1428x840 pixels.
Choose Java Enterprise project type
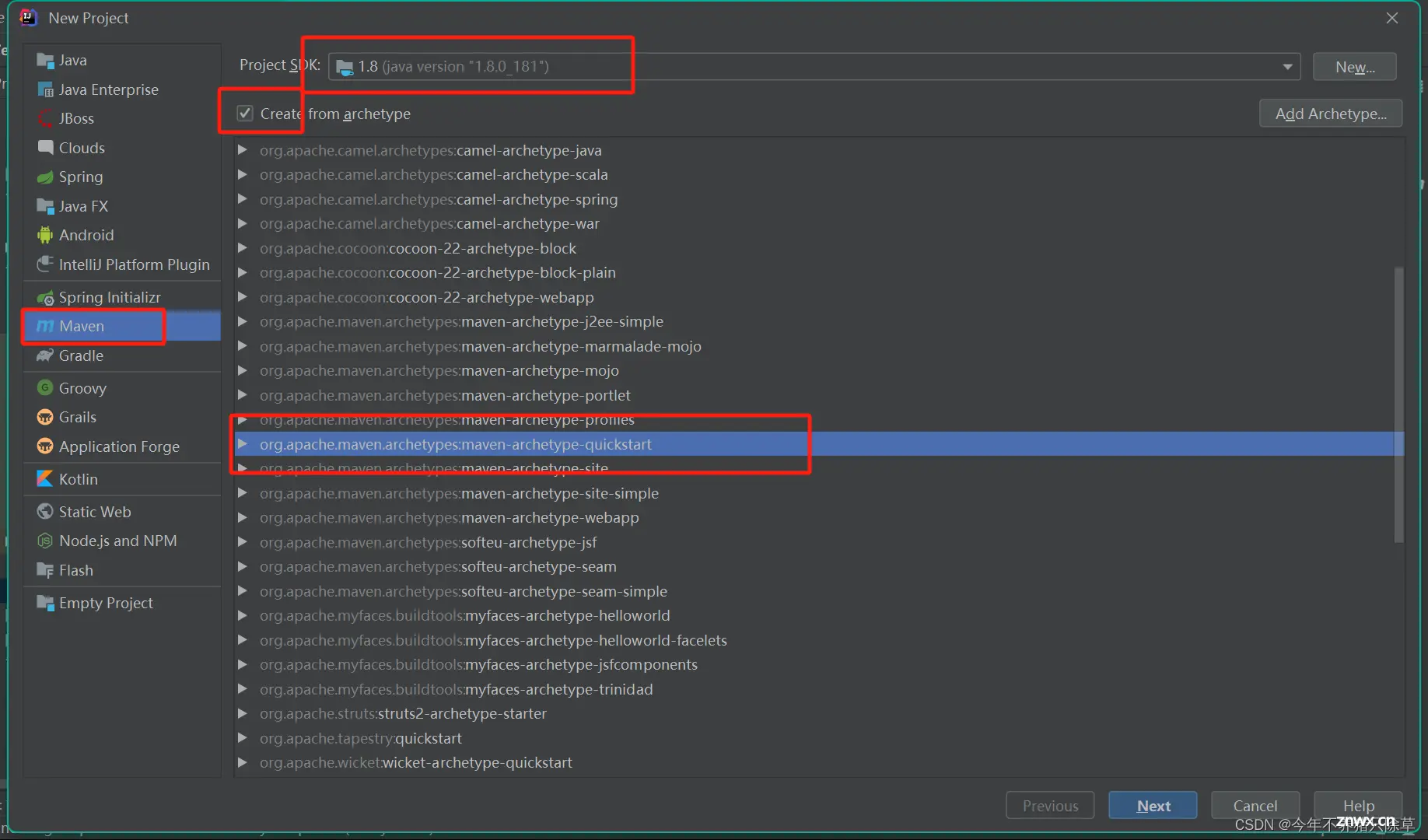tap(122, 90)
